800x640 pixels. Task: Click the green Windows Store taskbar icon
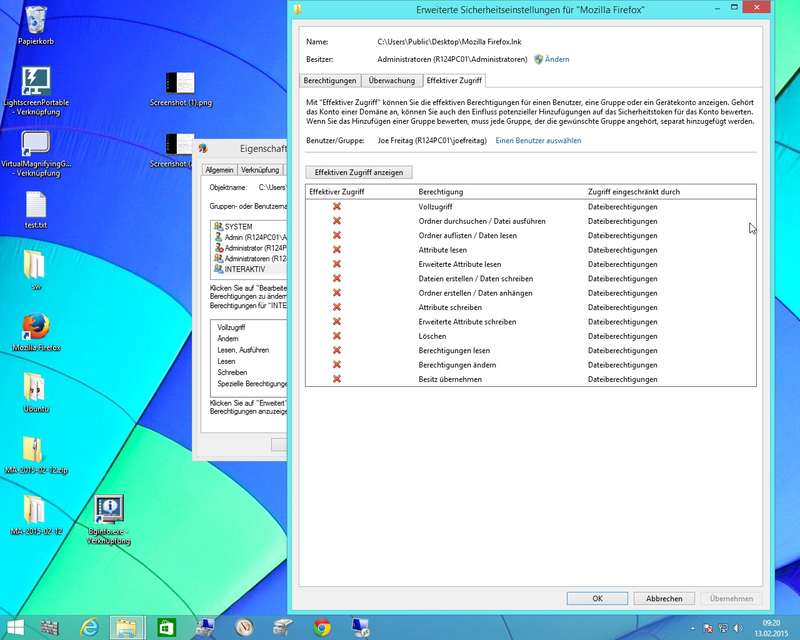click(x=167, y=627)
